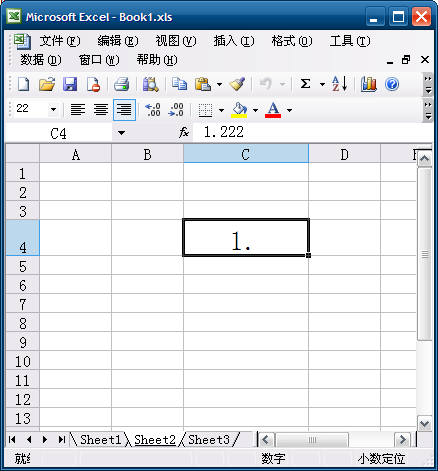Increase decimal places button
The width and height of the screenshot is (438, 471).
tap(153, 110)
